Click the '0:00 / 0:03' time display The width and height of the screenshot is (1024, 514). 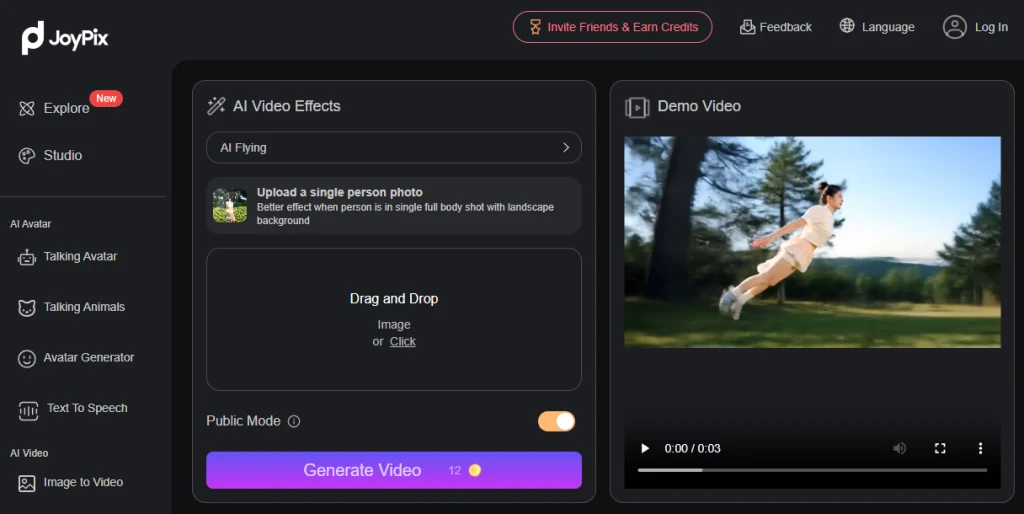click(692, 449)
